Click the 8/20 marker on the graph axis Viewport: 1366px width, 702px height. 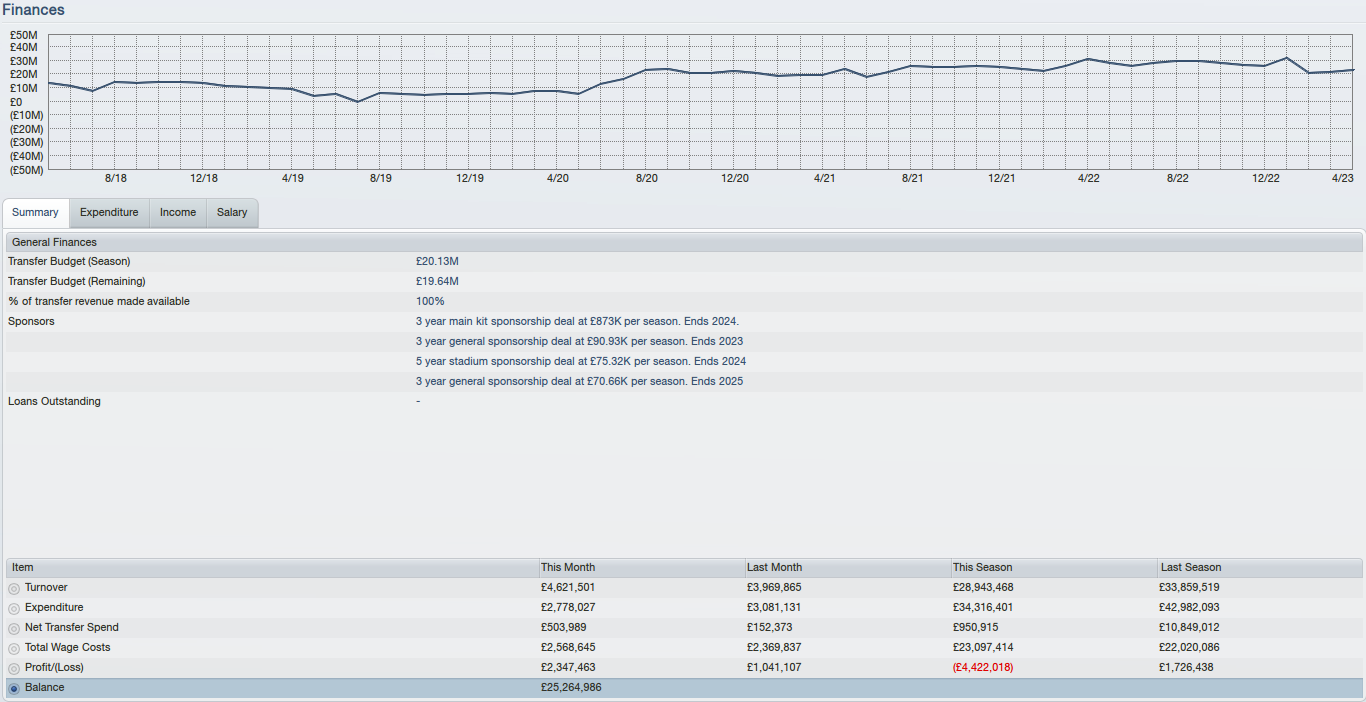[x=647, y=178]
